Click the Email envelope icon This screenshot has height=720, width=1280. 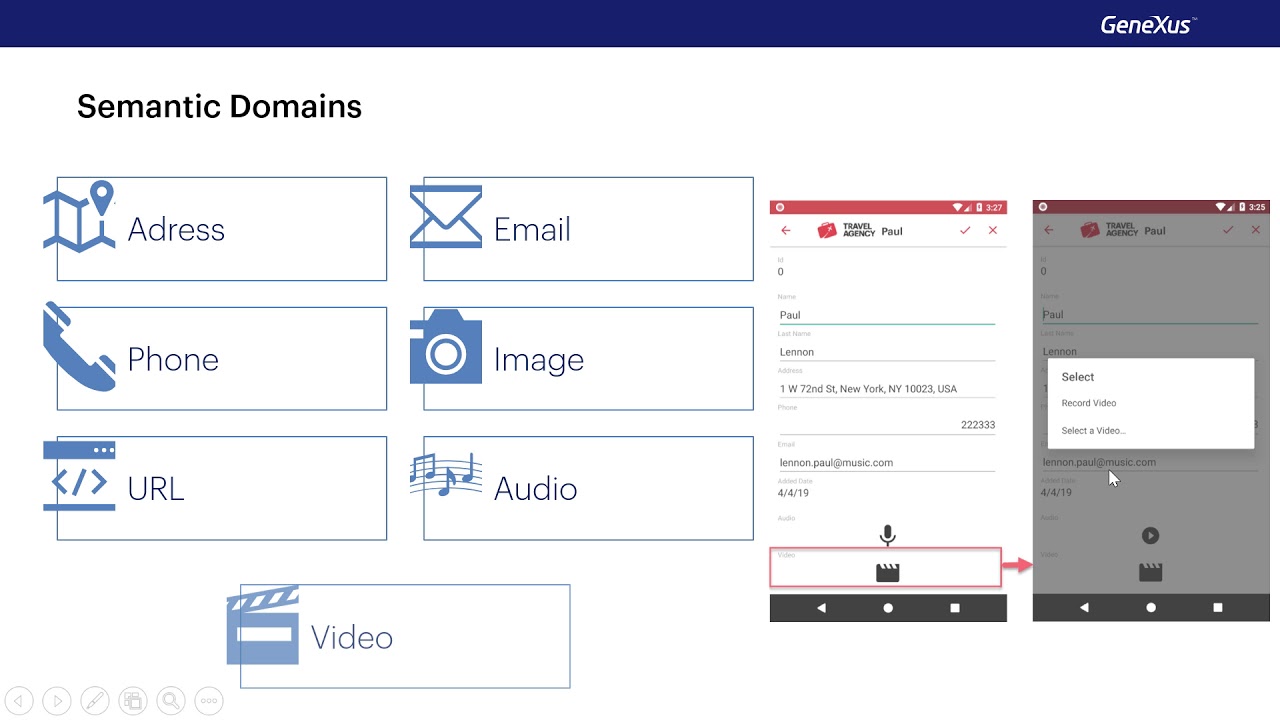coord(446,217)
